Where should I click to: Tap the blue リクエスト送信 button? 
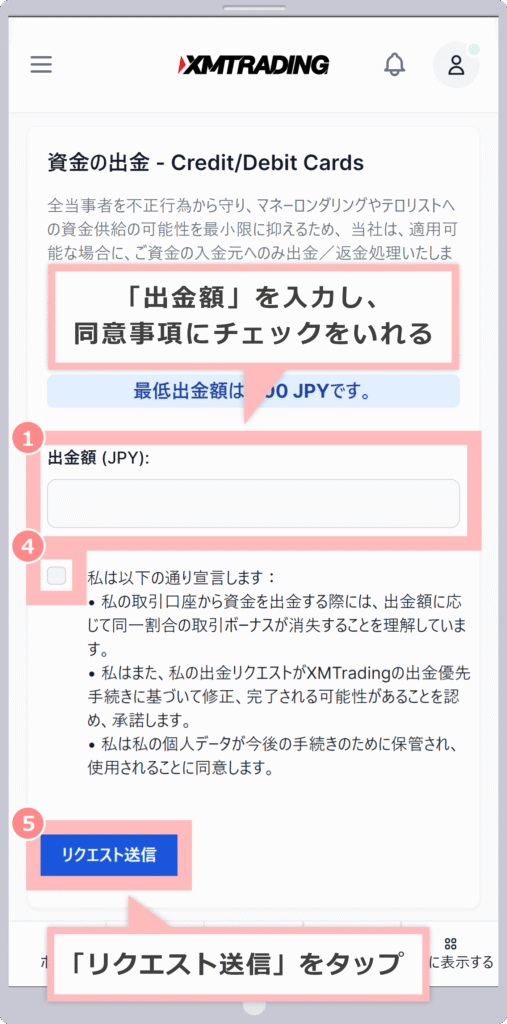click(109, 855)
